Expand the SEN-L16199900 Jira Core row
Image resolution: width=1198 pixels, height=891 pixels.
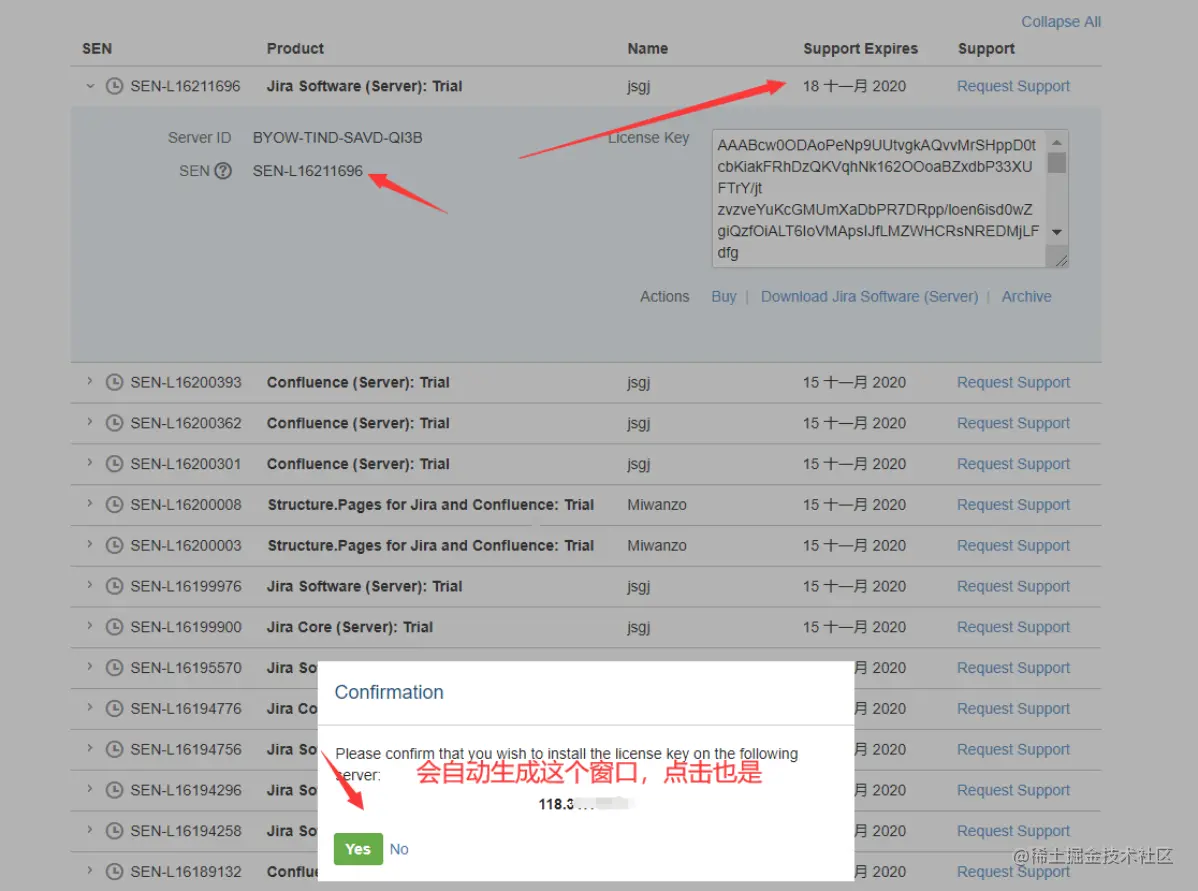click(x=89, y=625)
